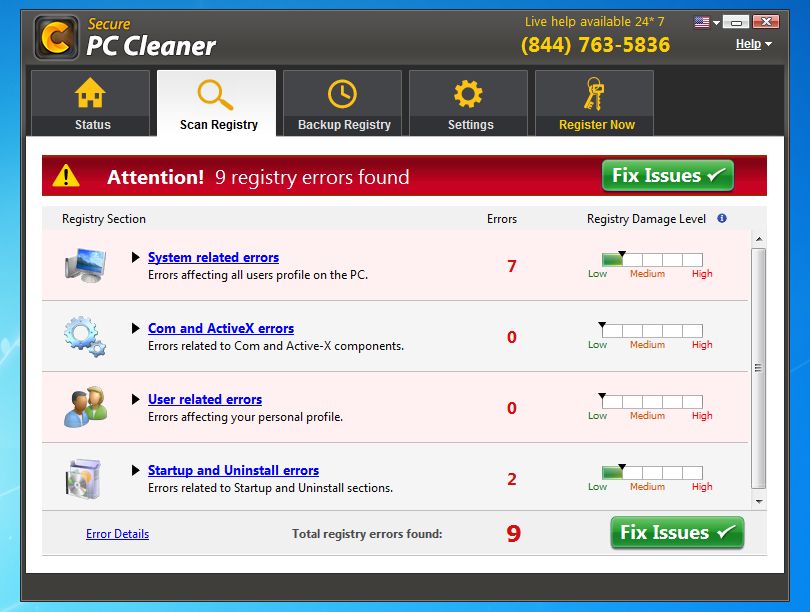Switch to the Backup Registry tab
Viewport: 810px width, 612px height.
342,103
